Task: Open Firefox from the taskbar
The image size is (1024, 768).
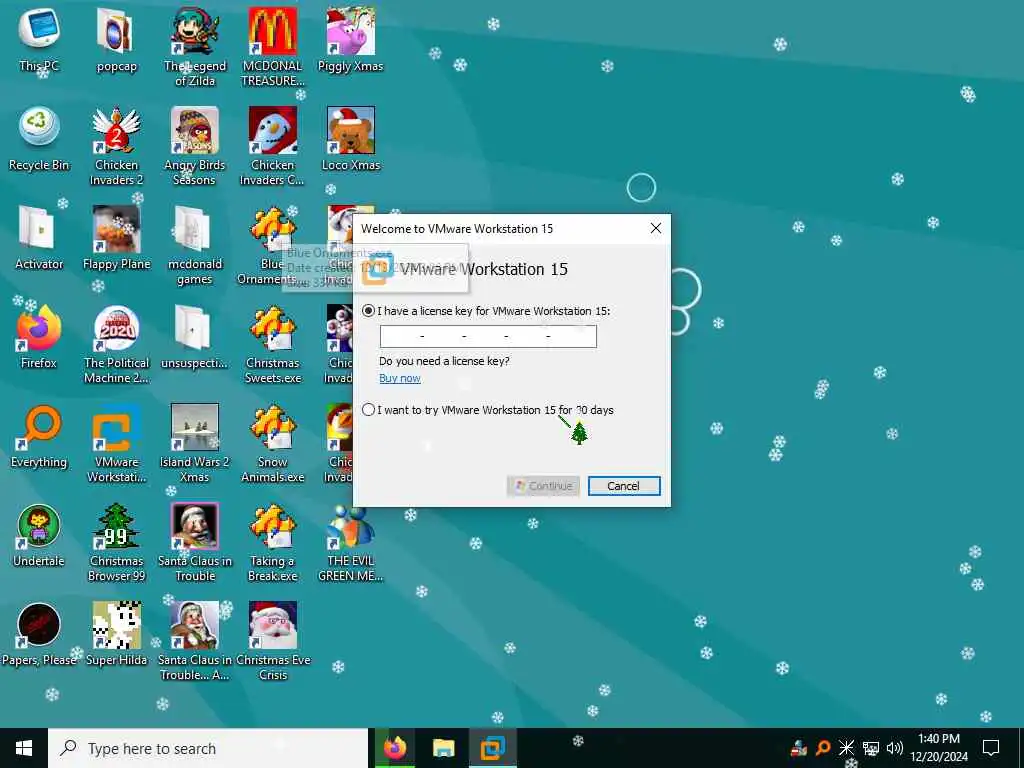Action: point(394,748)
